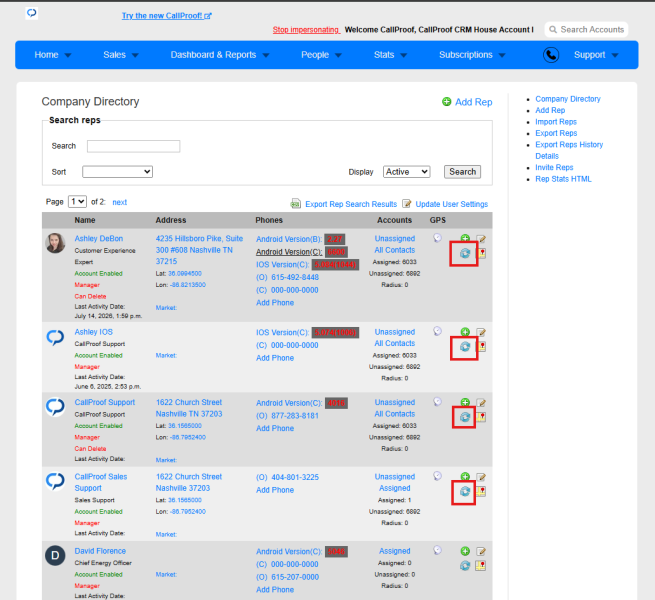This screenshot has width=655, height=600.
Task: Click the green plus icon in Ashley IOS row
Action: [x=465, y=332]
